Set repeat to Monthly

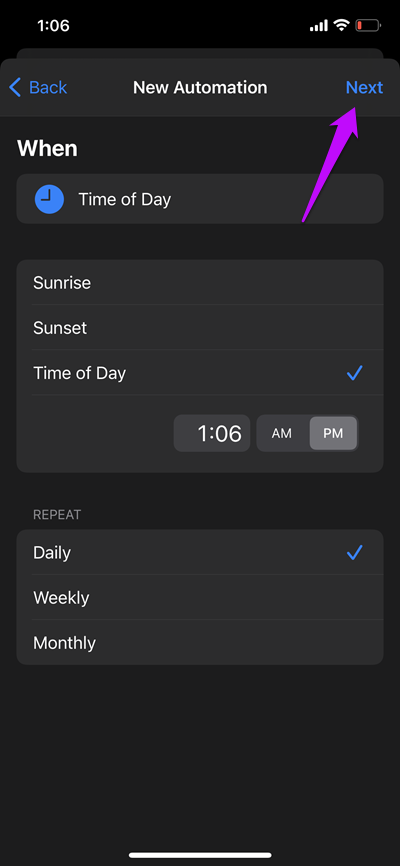point(200,642)
